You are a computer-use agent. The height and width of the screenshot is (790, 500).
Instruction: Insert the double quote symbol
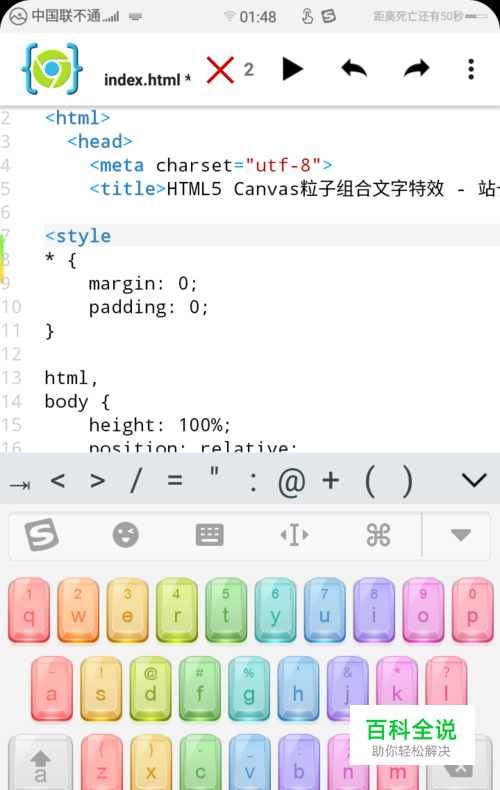click(214, 472)
